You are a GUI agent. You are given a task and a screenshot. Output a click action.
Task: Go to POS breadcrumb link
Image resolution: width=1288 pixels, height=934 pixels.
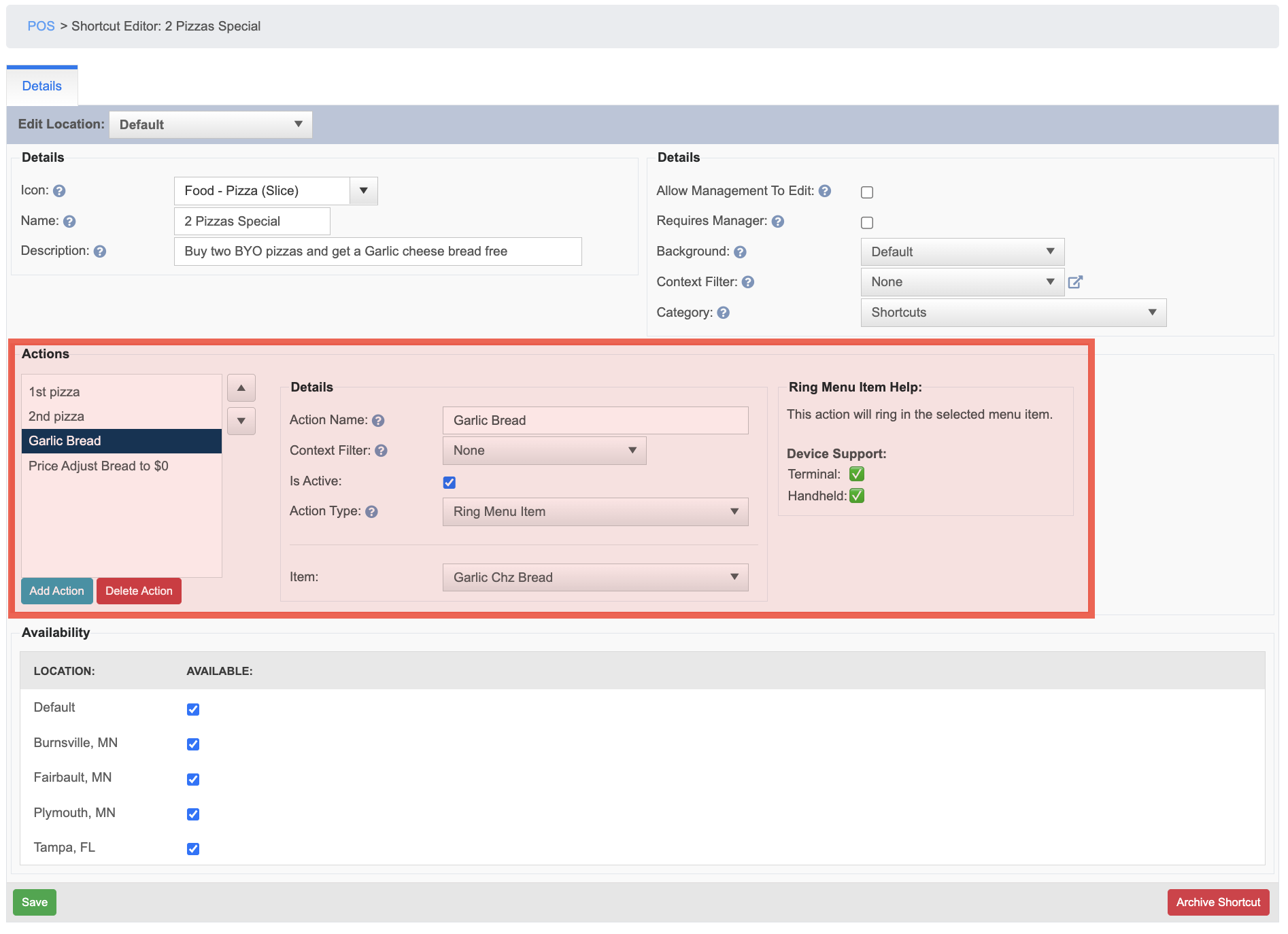41,27
